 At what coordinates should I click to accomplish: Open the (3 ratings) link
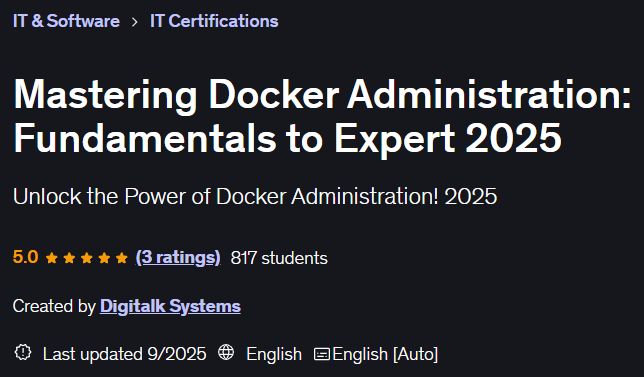178,257
